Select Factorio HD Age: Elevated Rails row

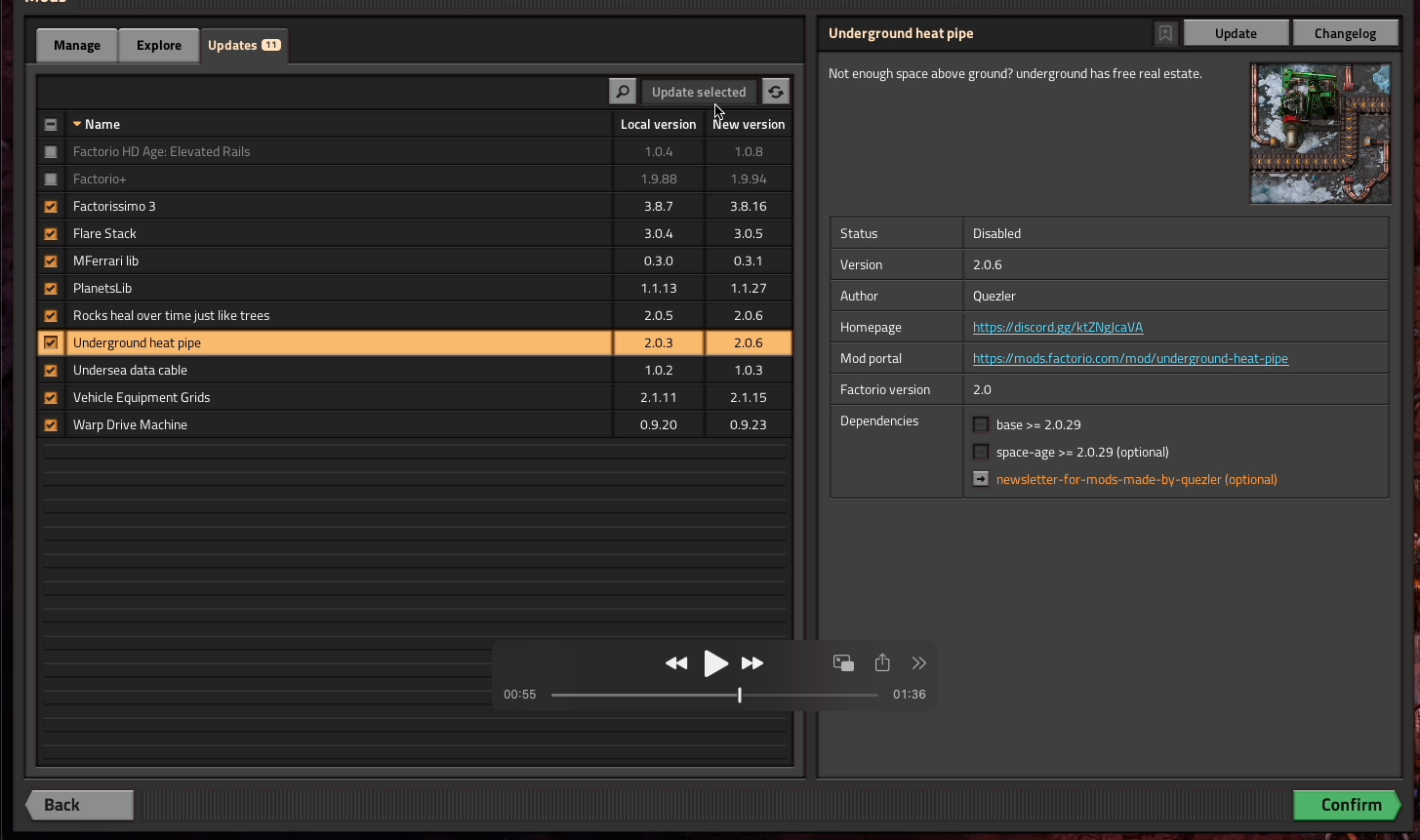point(415,151)
